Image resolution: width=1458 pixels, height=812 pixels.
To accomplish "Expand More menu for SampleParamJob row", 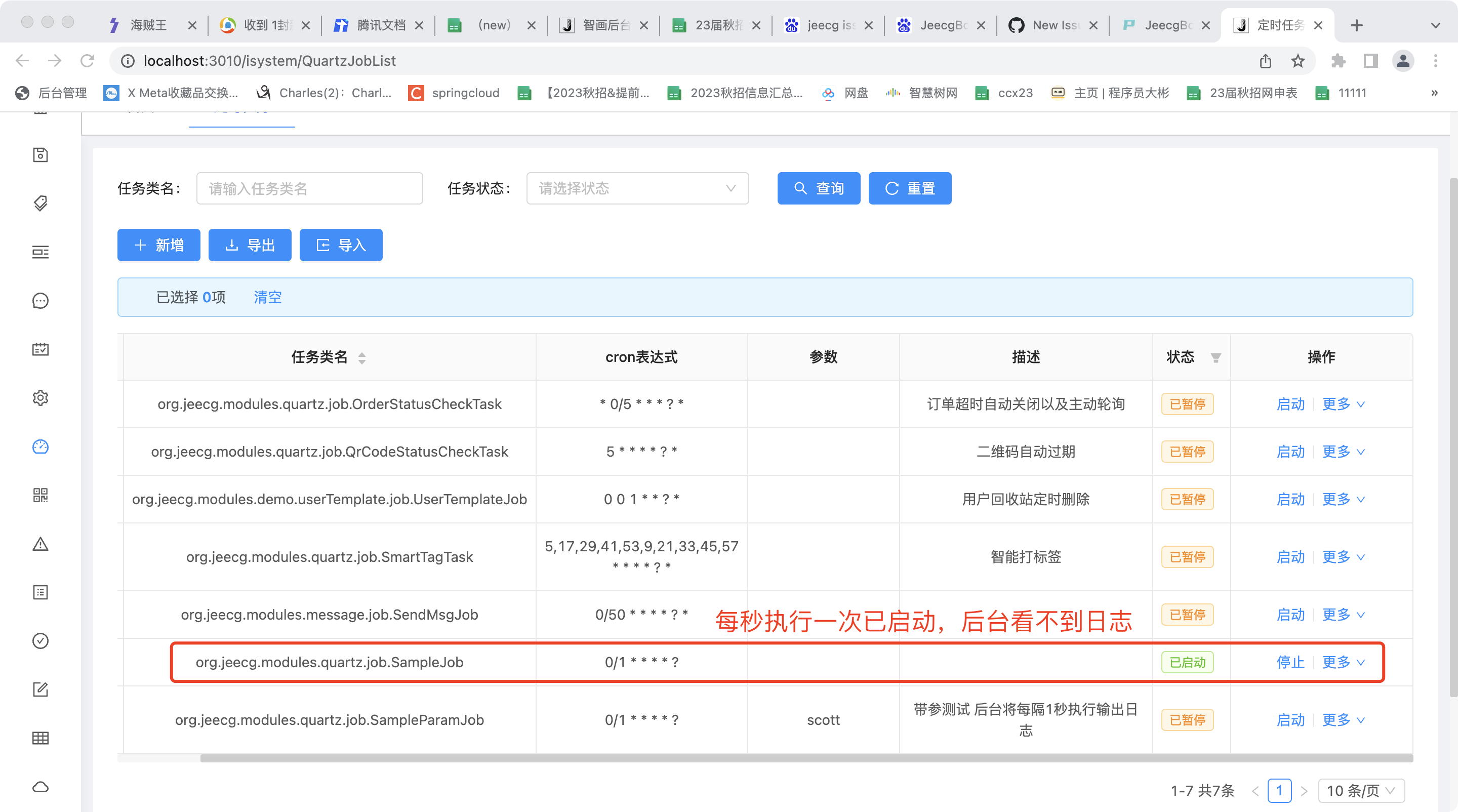I will click(1343, 720).
